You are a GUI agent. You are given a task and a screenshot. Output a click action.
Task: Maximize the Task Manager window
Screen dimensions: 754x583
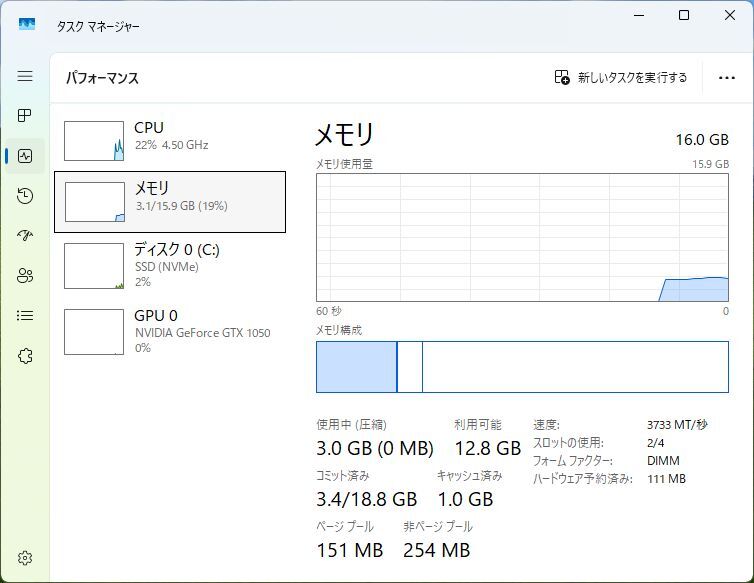[684, 16]
